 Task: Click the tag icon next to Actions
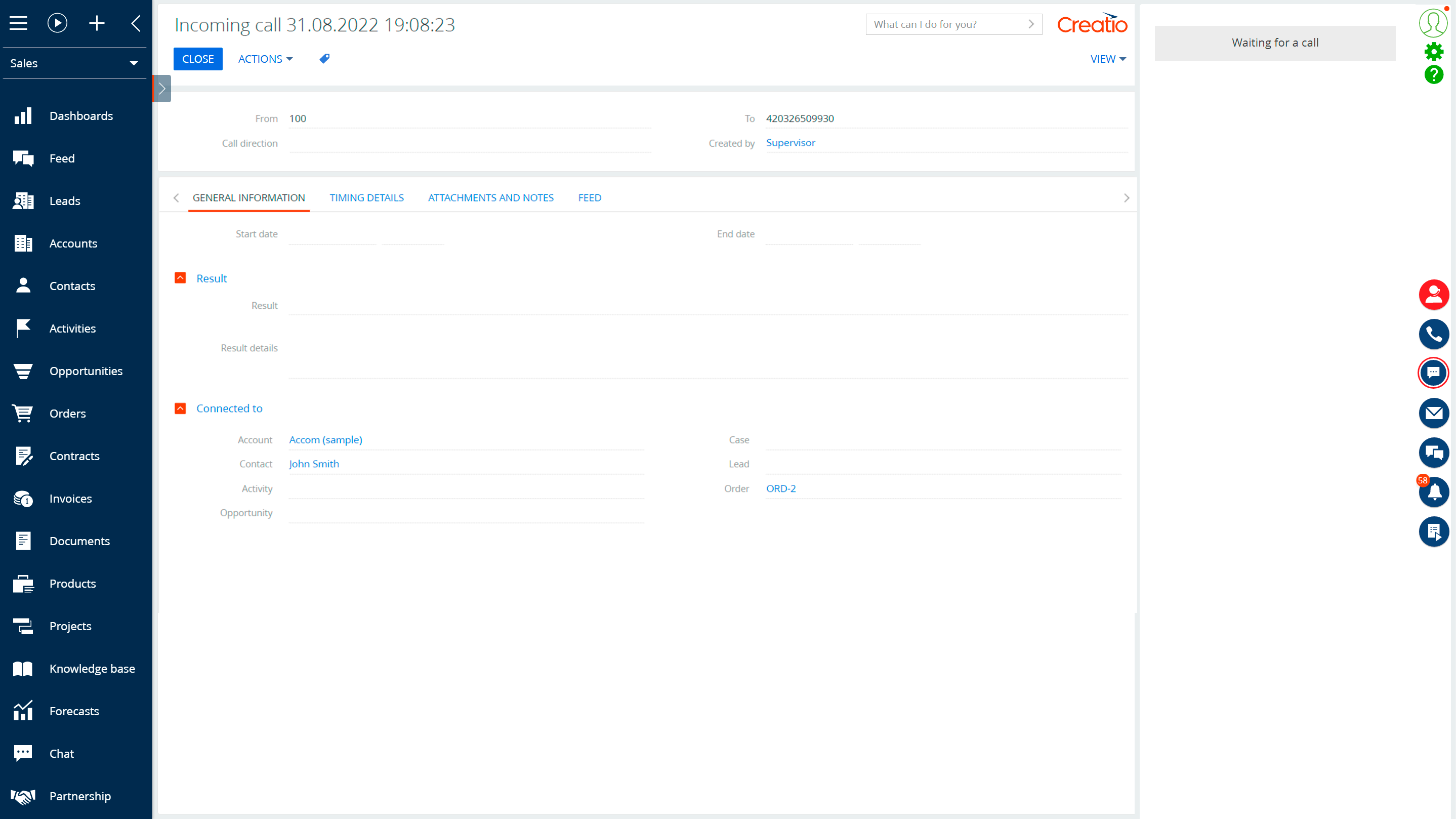point(324,59)
